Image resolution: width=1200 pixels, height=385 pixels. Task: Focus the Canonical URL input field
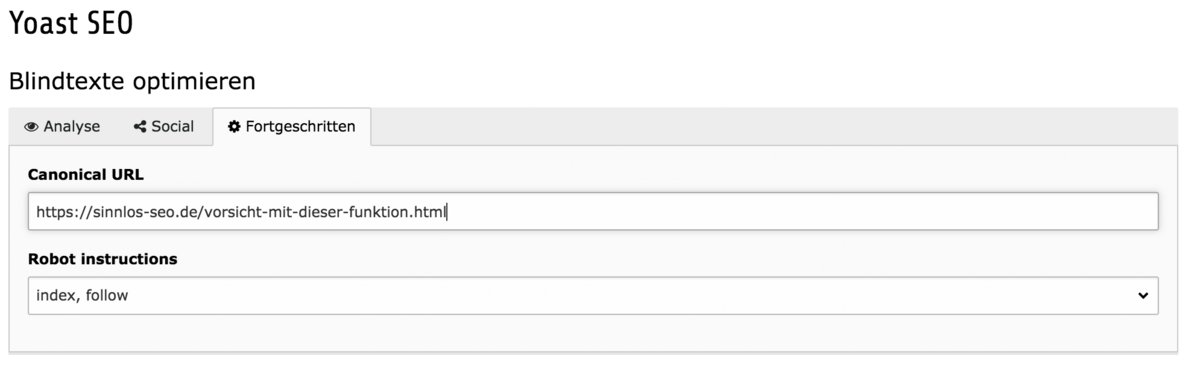coord(593,212)
